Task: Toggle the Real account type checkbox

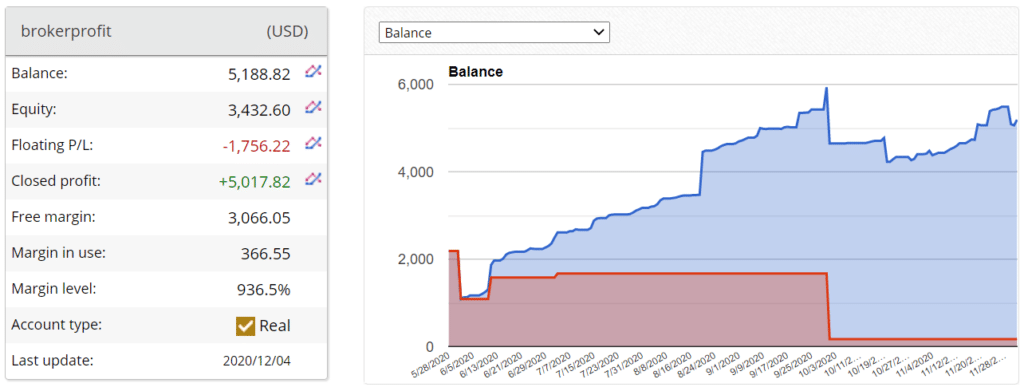Action: 245,326
